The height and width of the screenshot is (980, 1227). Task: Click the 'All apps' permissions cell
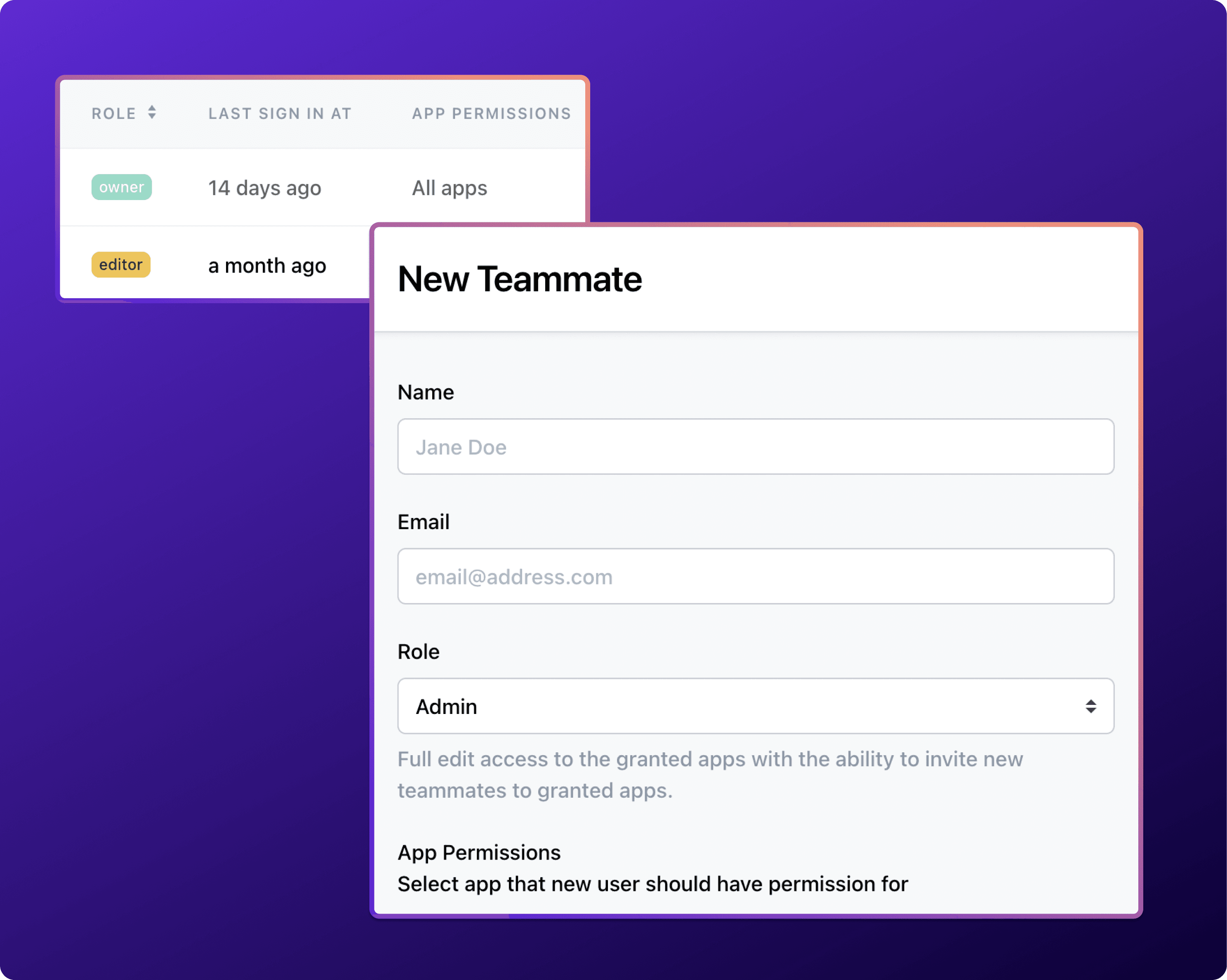[x=449, y=188]
